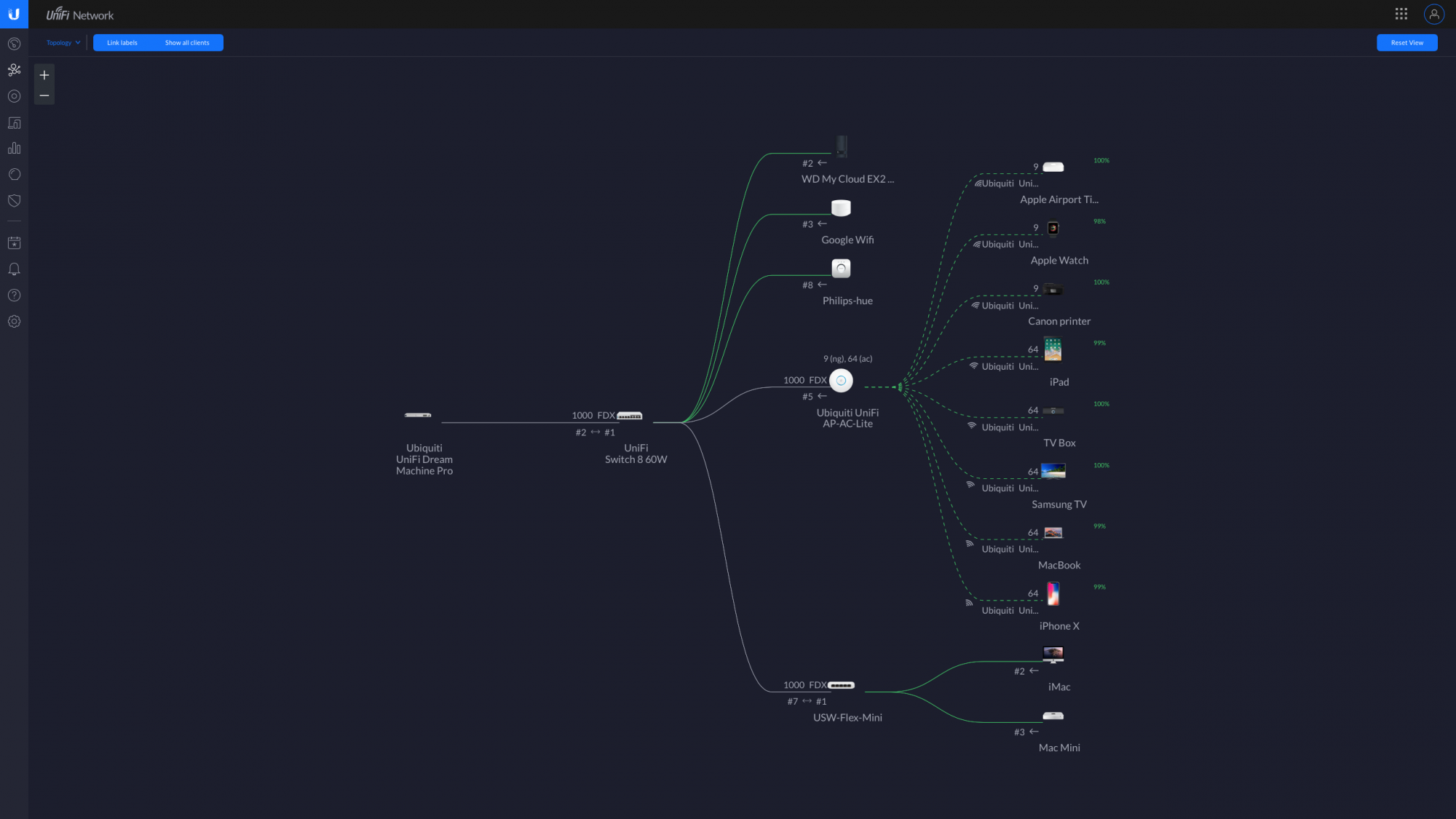1456x819 pixels.
Task: Select the iPhone X client icon
Action: 1053,593
